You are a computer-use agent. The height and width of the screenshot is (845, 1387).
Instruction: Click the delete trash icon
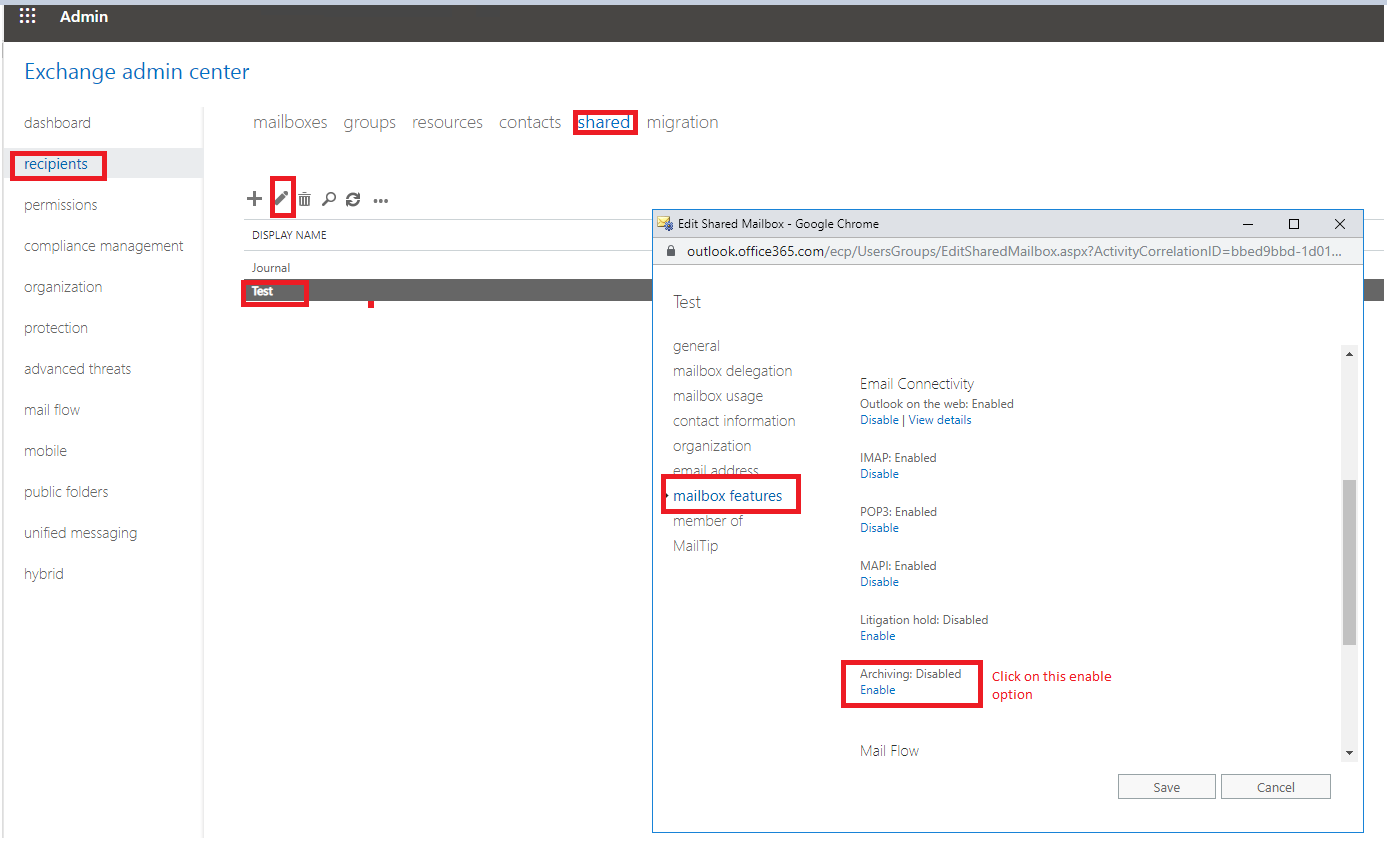[305, 200]
